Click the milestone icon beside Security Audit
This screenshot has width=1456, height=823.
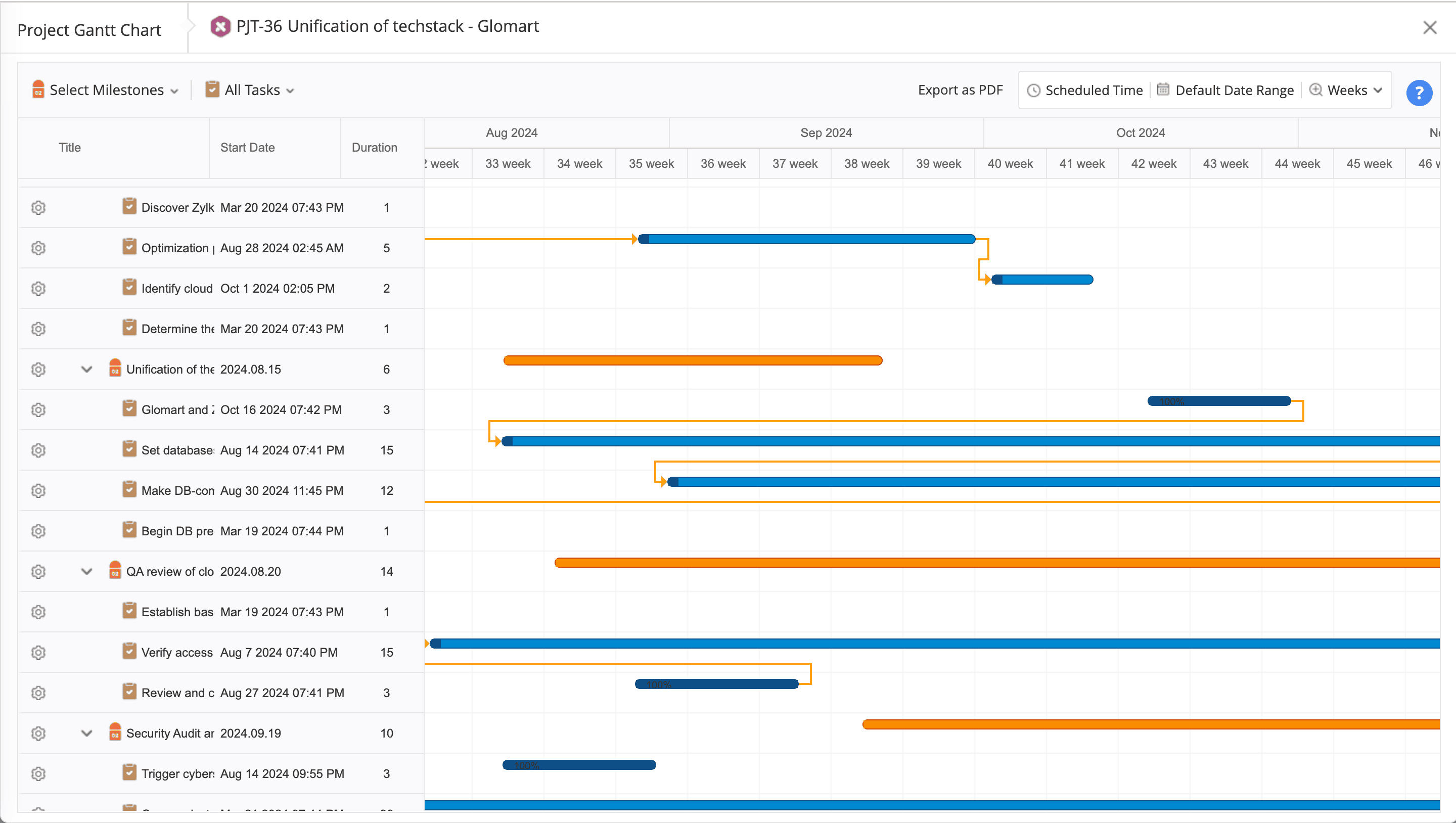[x=115, y=732]
